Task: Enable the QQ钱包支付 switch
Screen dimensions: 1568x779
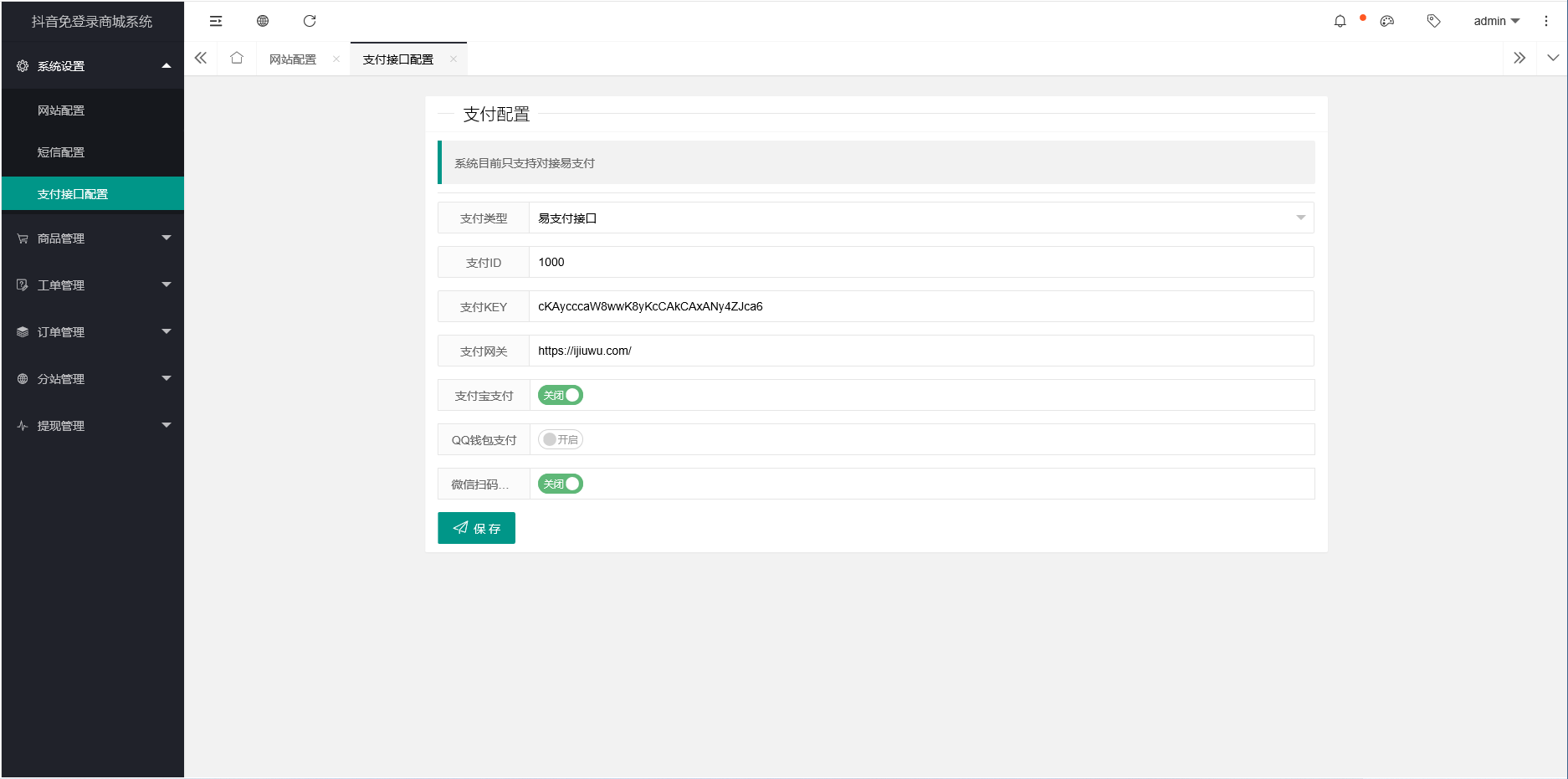Action: pyautogui.click(x=561, y=439)
